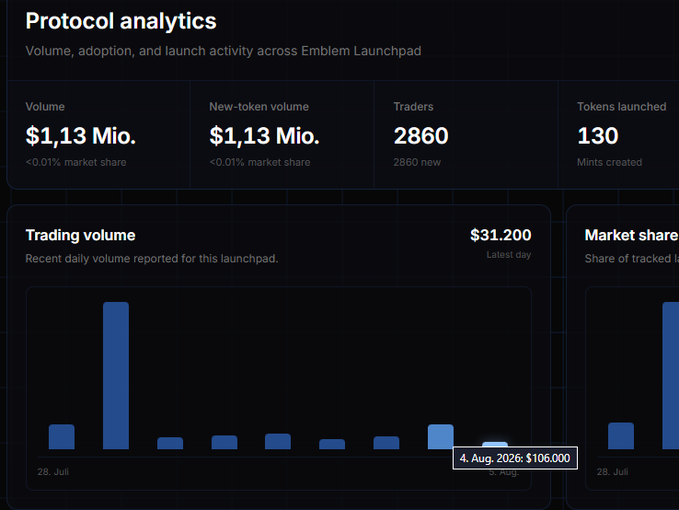679x510 pixels.
Task: Click the 'Latest day' label
Action: (x=508, y=255)
